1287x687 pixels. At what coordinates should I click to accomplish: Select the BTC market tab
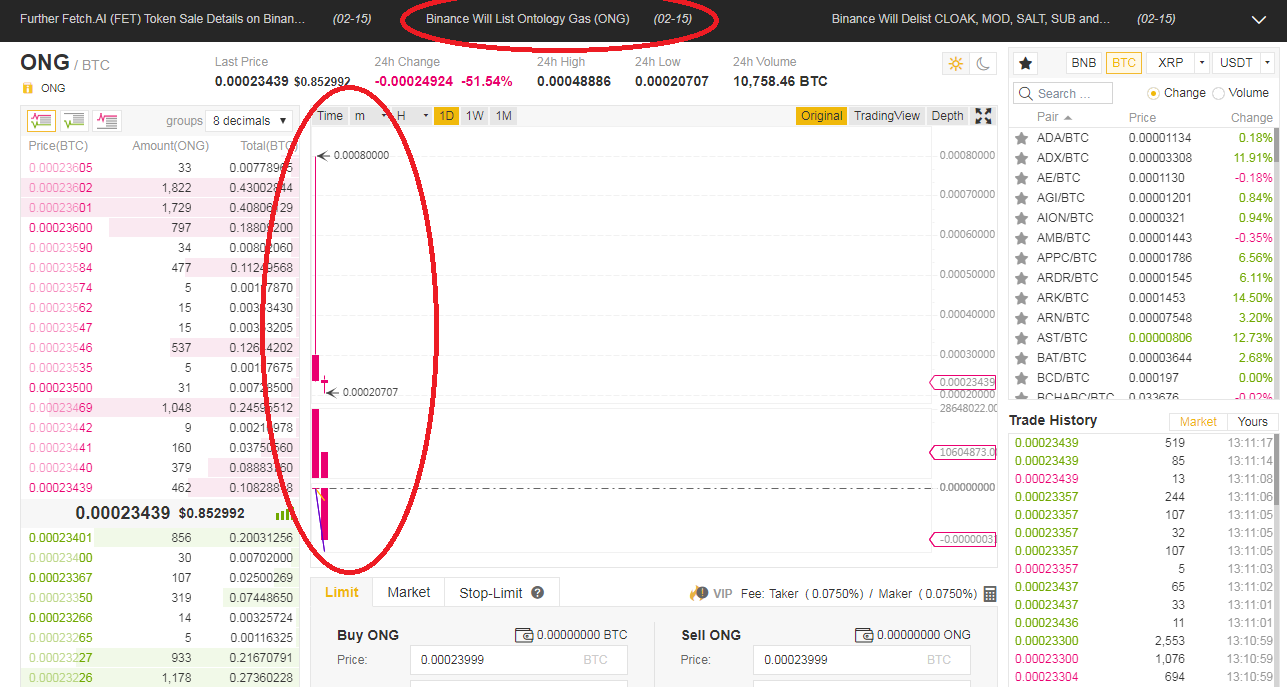coord(1124,63)
